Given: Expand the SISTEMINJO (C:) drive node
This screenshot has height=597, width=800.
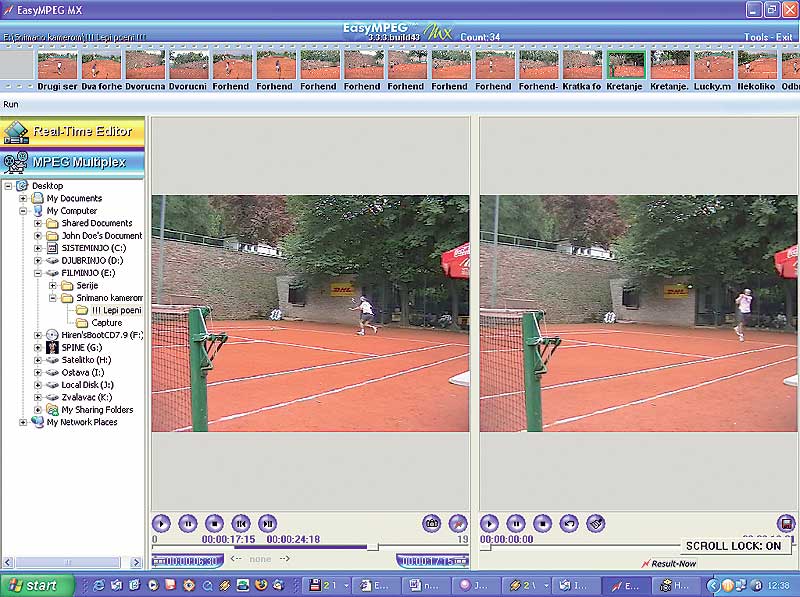Looking at the screenshot, I should (x=38, y=248).
